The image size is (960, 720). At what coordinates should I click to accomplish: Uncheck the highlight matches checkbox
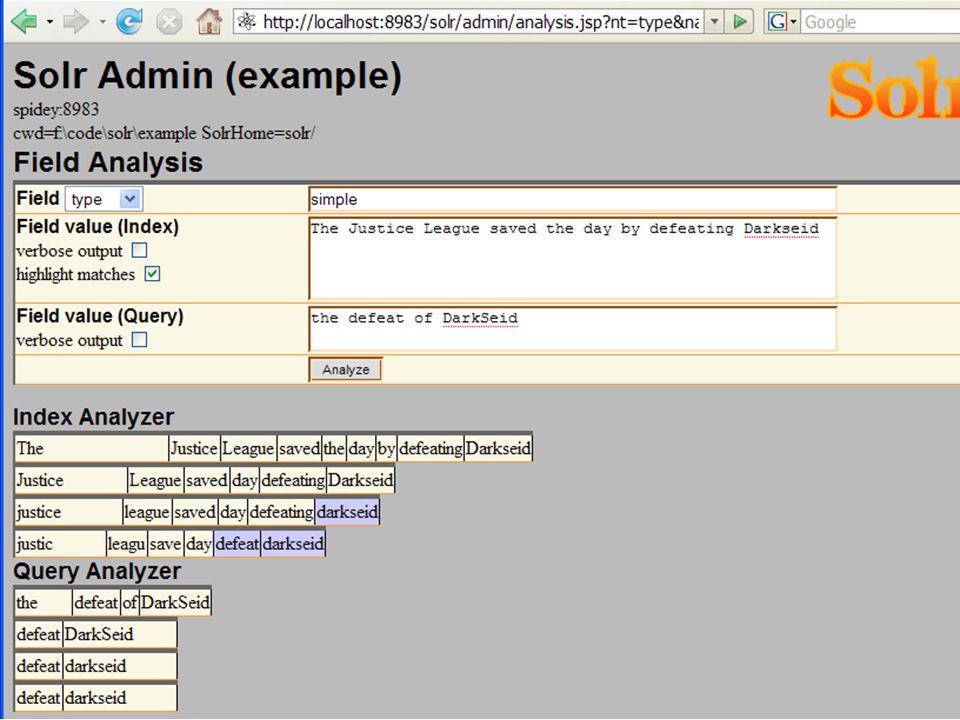tap(152, 274)
